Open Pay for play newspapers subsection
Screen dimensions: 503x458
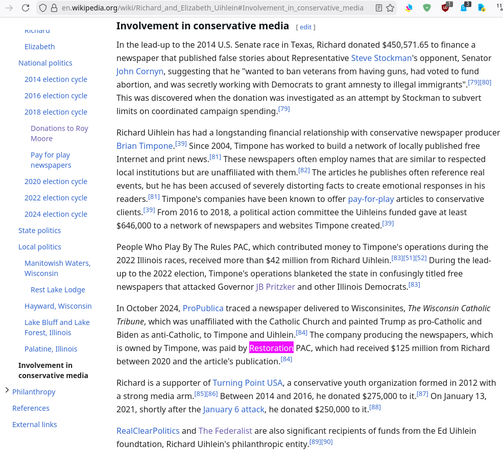pos(51,160)
